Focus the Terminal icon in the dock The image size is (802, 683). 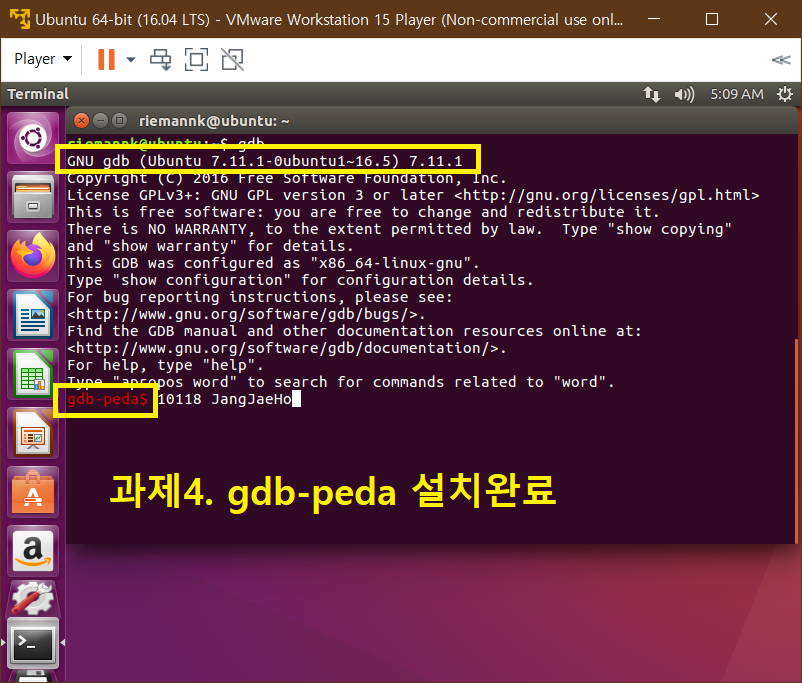[x=33, y=643]
